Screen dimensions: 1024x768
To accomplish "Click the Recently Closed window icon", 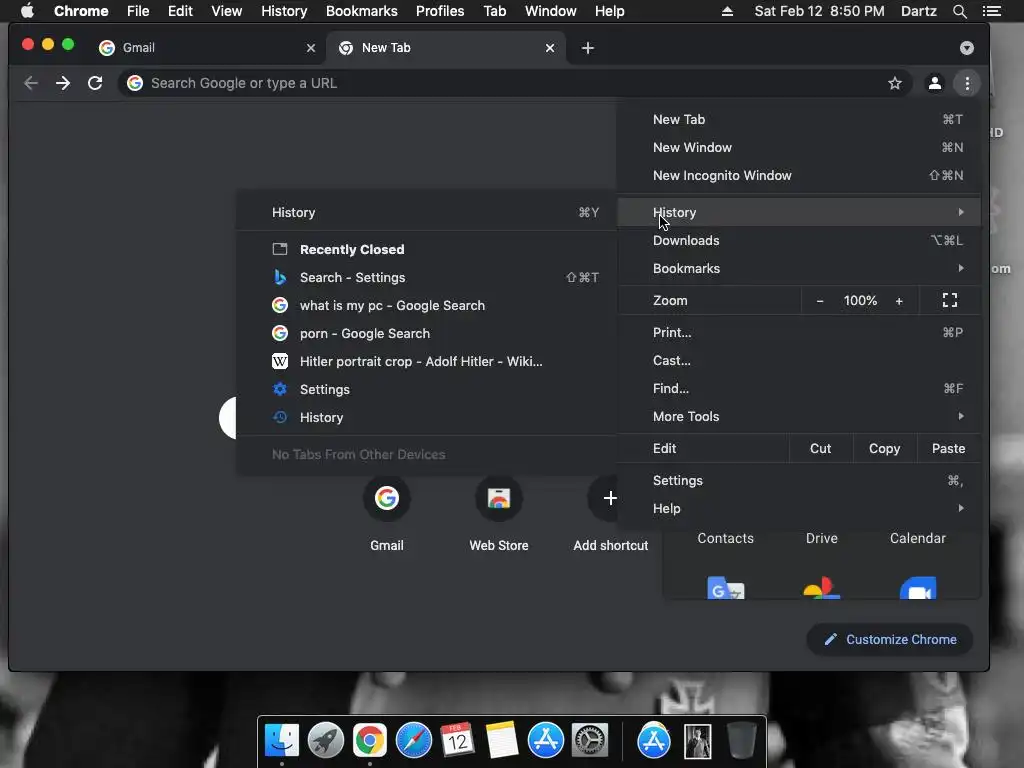I will click(280, 249).
